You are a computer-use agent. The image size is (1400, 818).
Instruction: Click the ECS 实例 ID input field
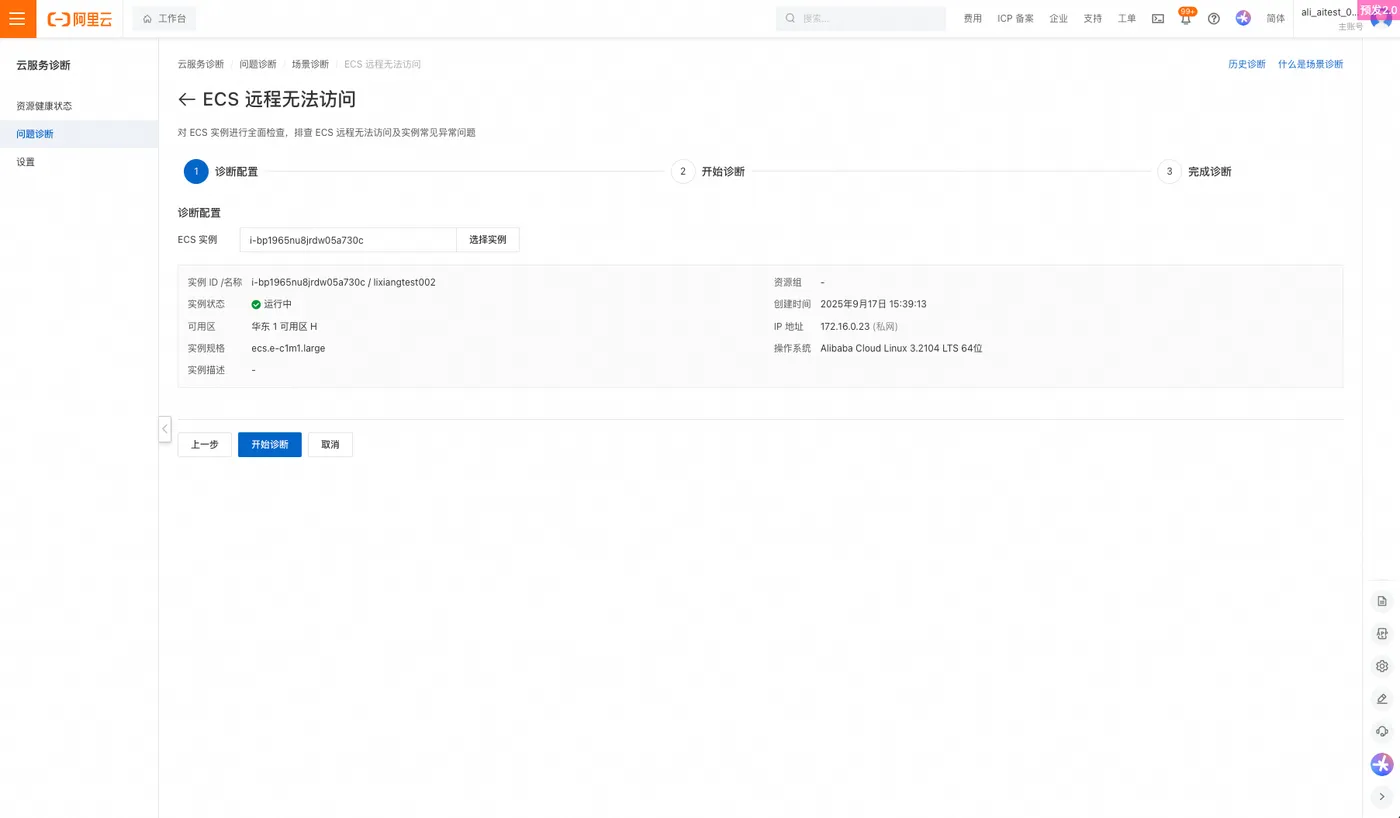coord(348,240)
